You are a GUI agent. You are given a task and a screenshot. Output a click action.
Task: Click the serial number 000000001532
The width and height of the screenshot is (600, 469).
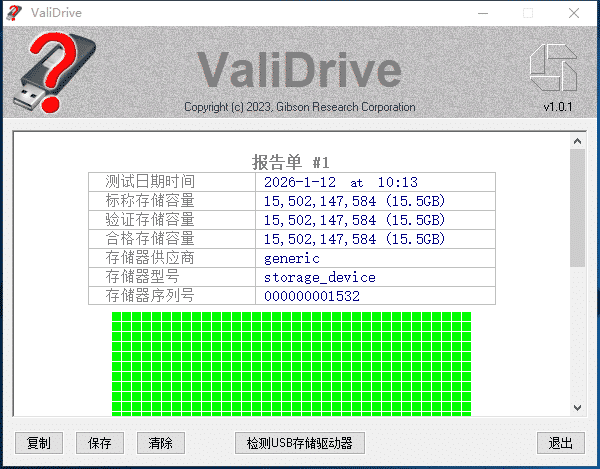coord(312,296)
